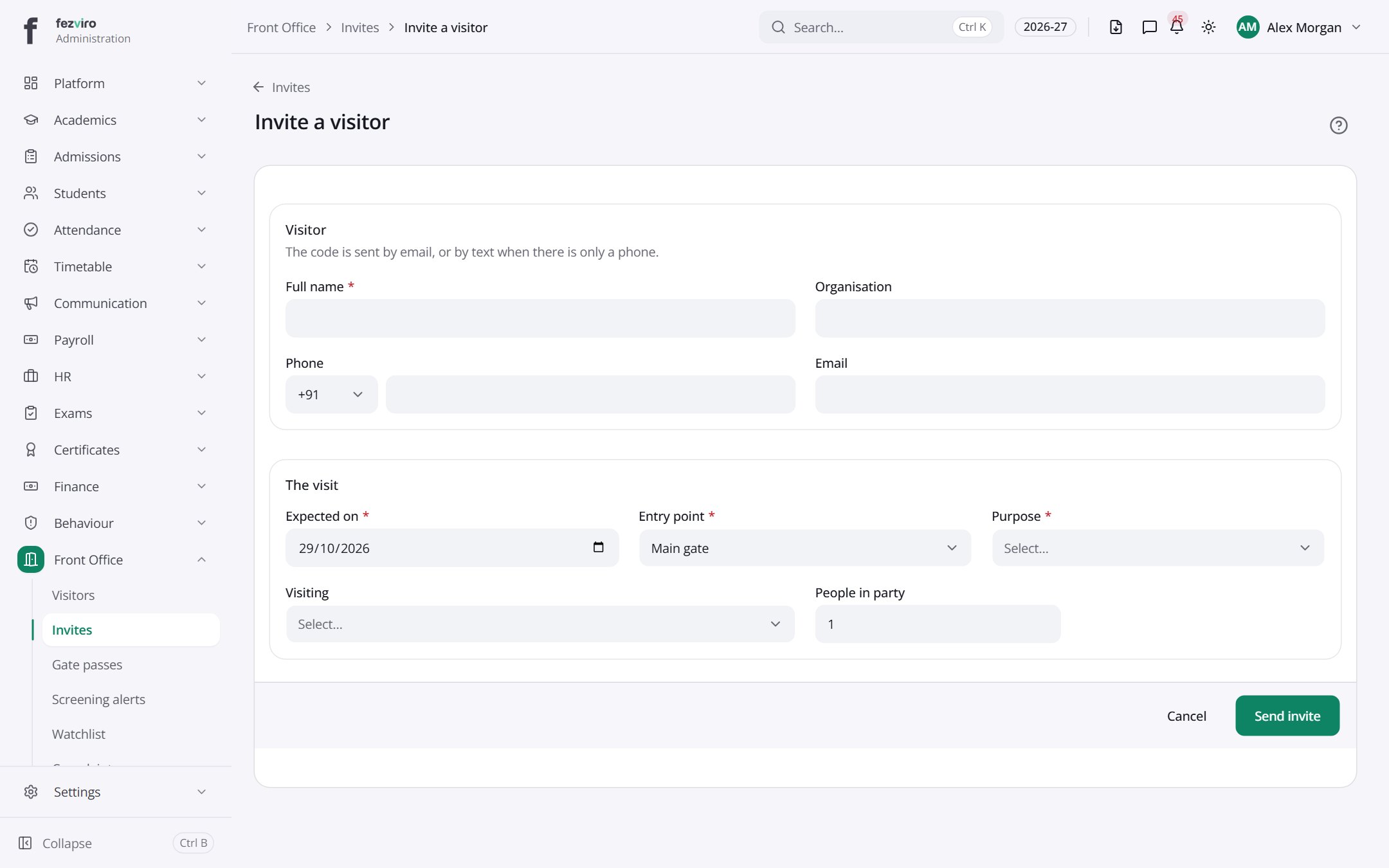
Task: Click the Communication megaphone icon
Action: point(31,303)
